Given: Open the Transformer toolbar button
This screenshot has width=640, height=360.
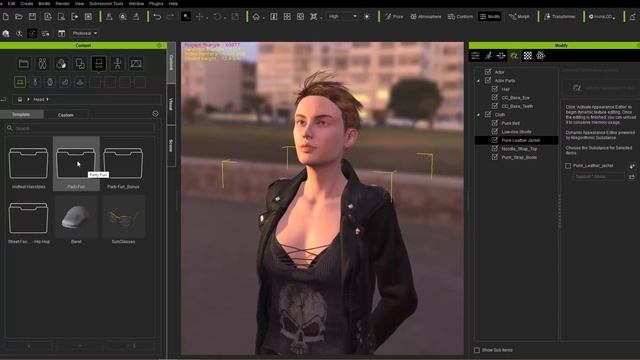Looking at the screenshot, I should point(560,17).
